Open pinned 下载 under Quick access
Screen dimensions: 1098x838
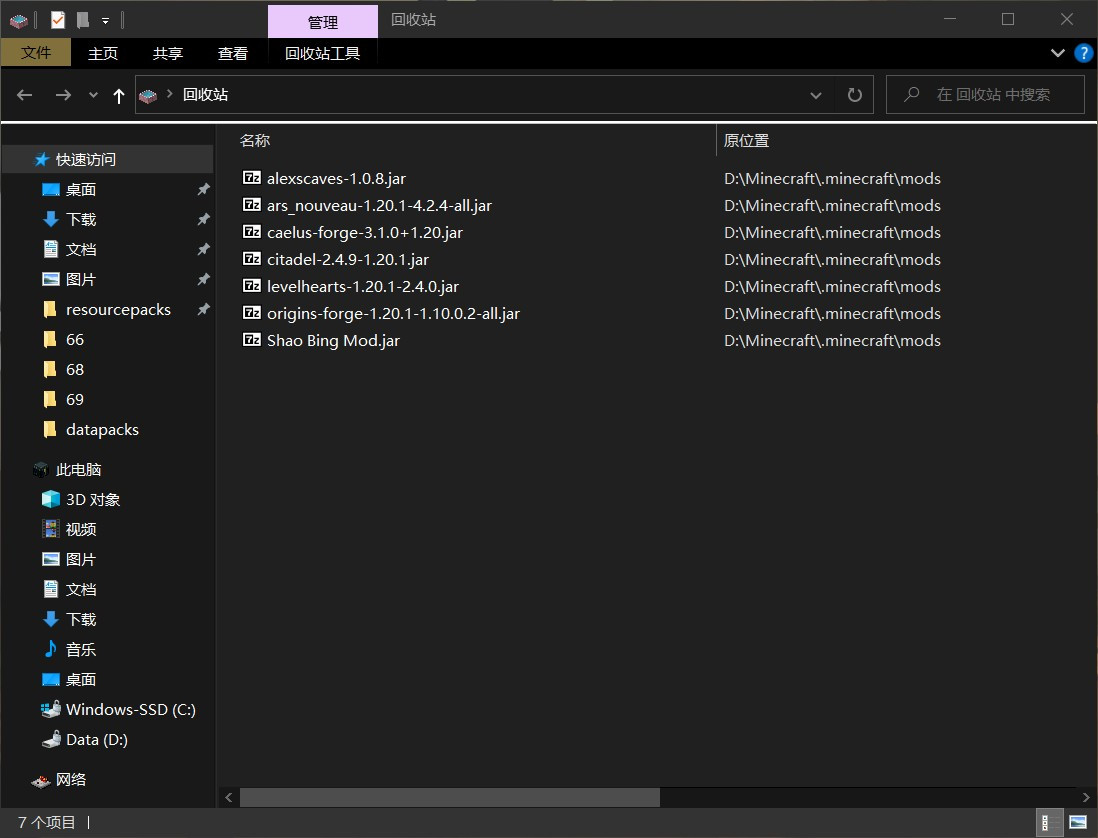point(81,220)
